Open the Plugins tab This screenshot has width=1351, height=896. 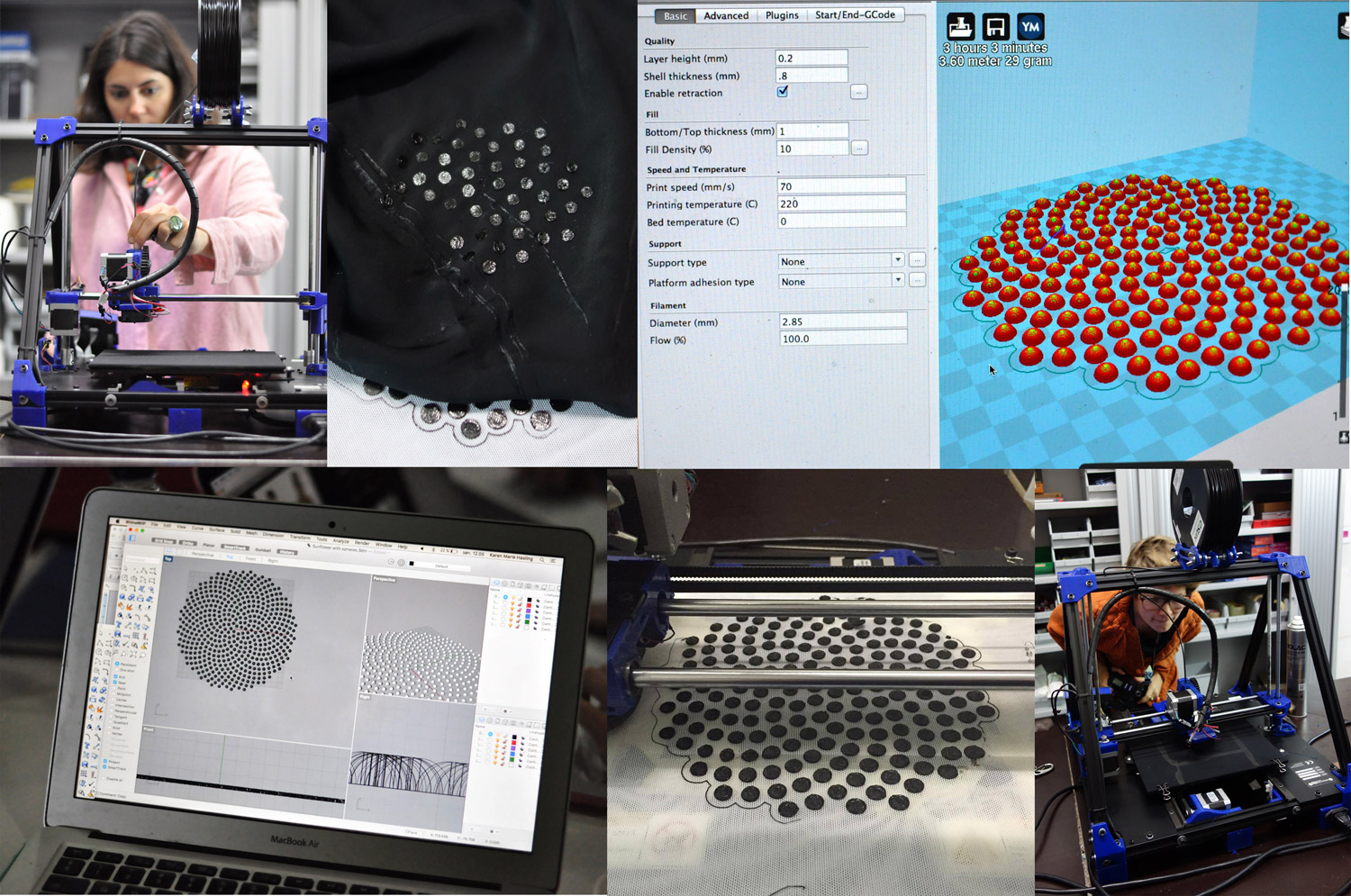point(782,15)
